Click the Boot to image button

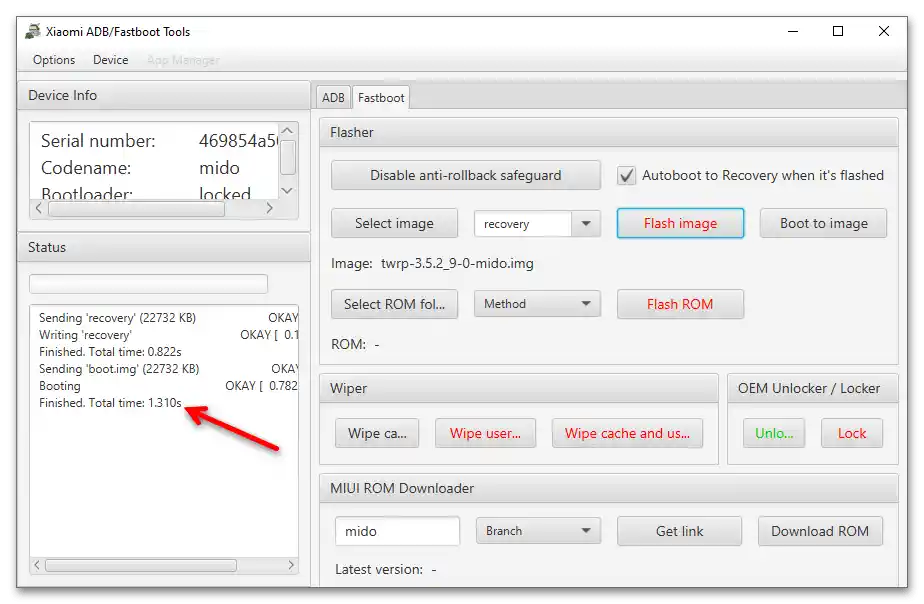pyautogui.click(x=823, y=223)
